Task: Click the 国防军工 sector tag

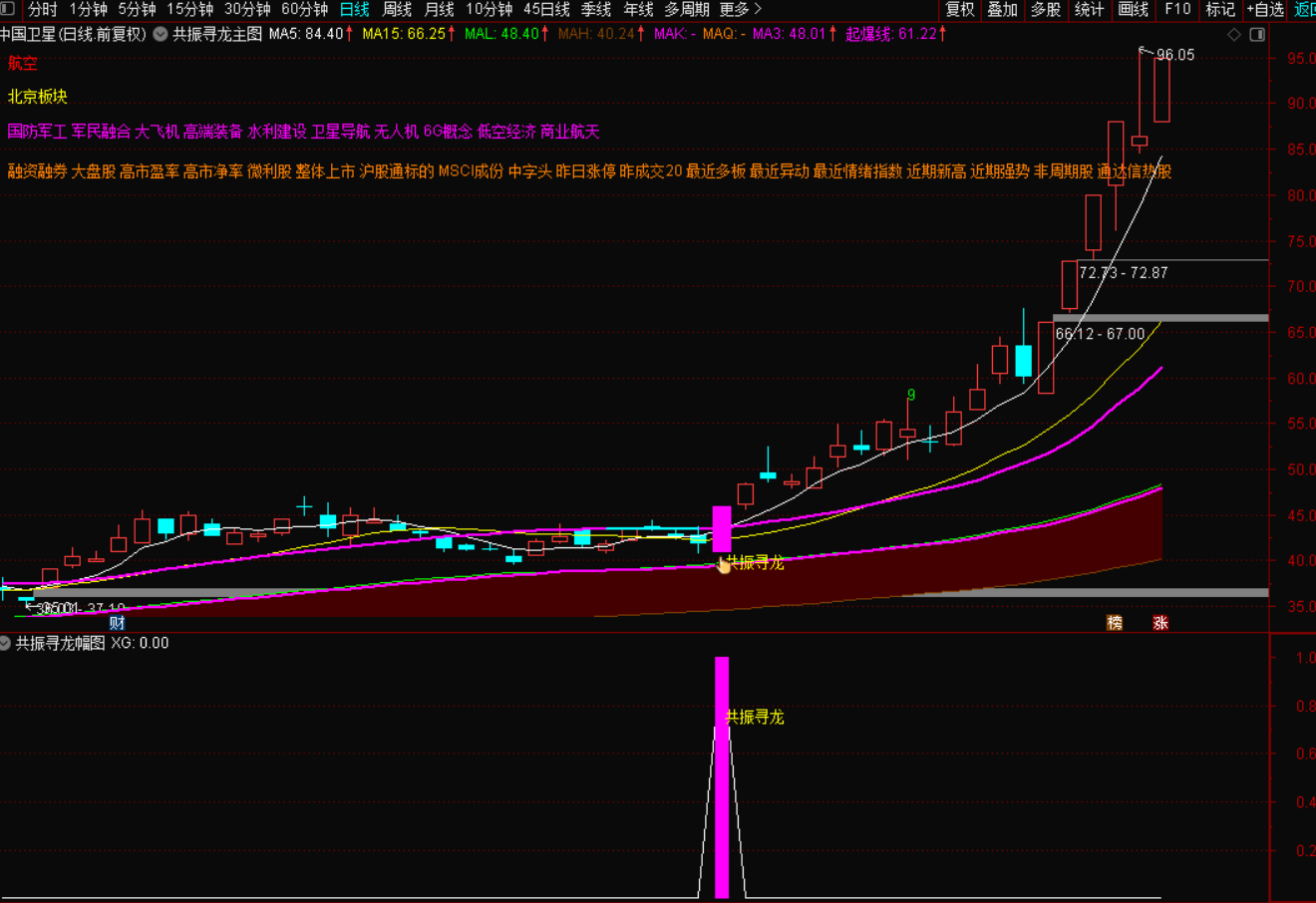Action: 37,132
